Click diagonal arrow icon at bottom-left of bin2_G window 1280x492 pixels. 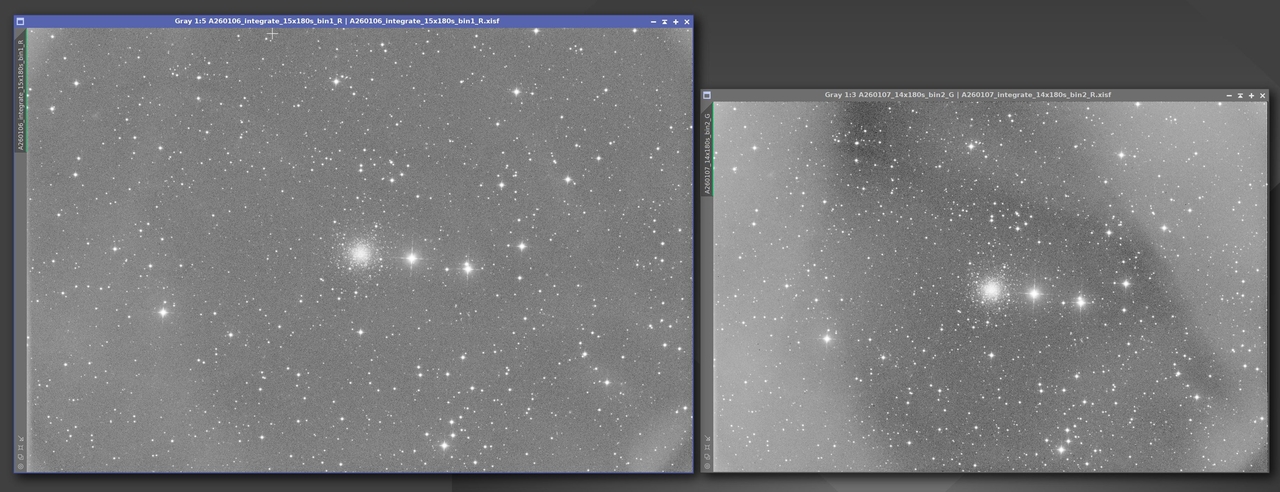pos(707,437)
